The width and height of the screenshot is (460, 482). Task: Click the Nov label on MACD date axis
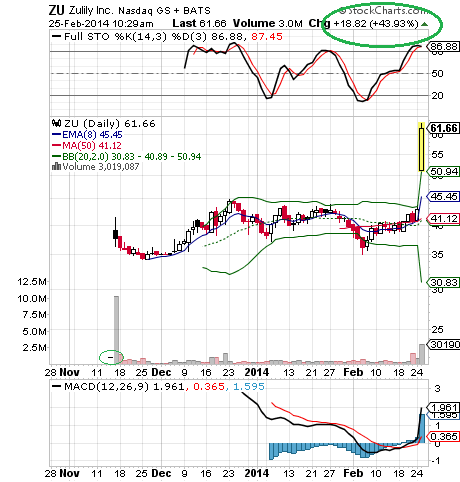click(69, 473)
